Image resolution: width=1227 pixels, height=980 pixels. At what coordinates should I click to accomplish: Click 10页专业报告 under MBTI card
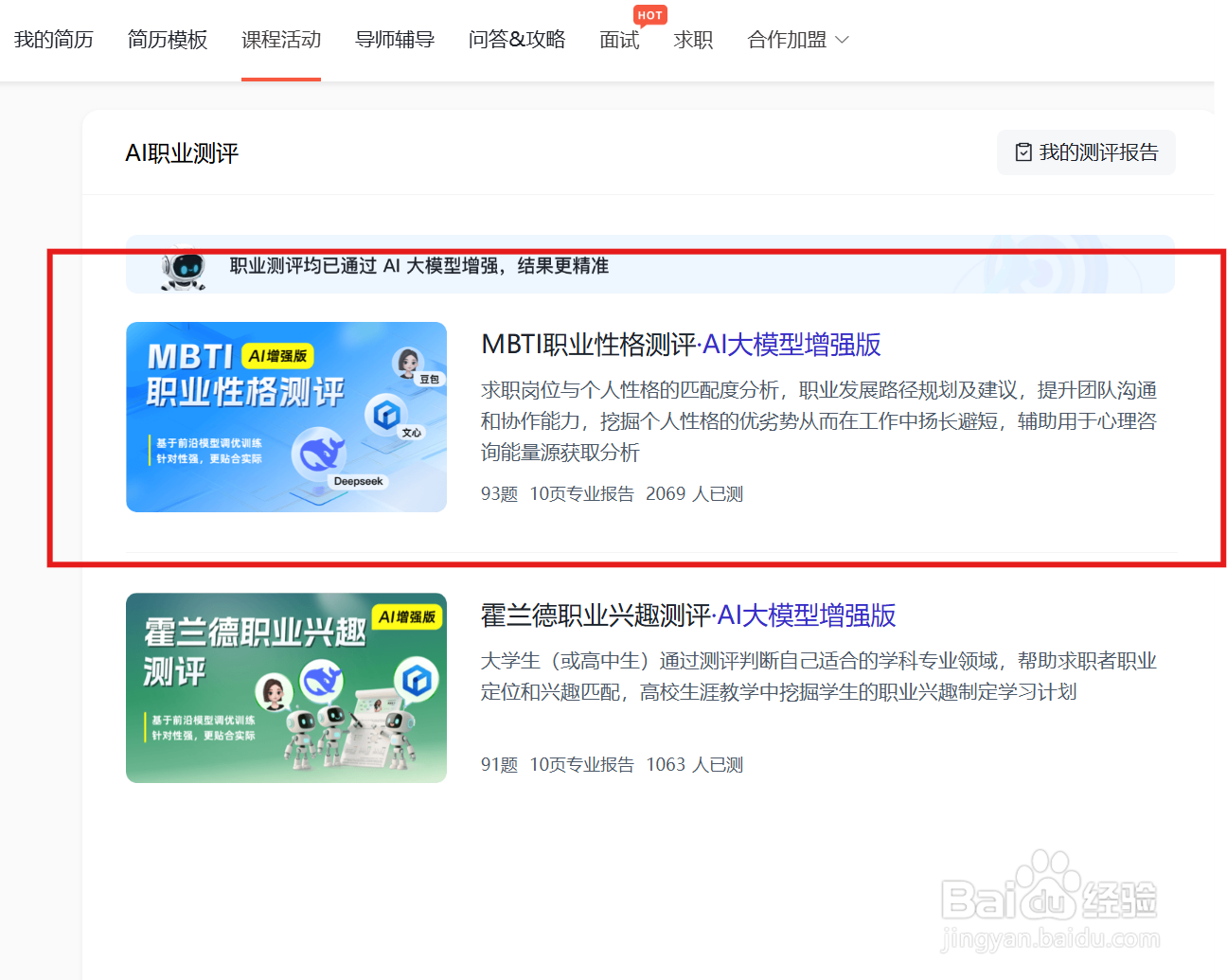(x=581, y=494)
